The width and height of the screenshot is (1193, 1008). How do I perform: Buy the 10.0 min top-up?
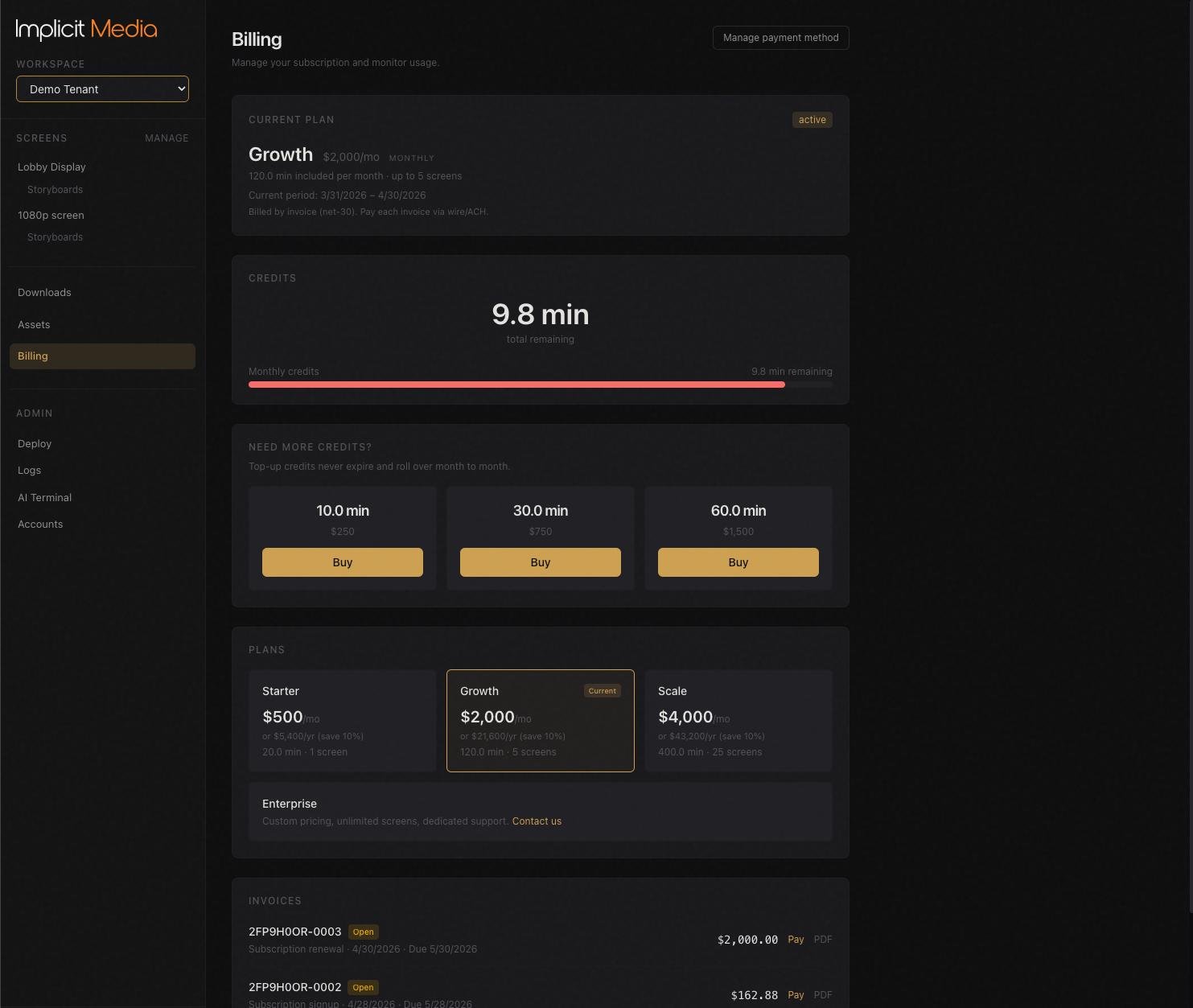(x=343, y=562)
